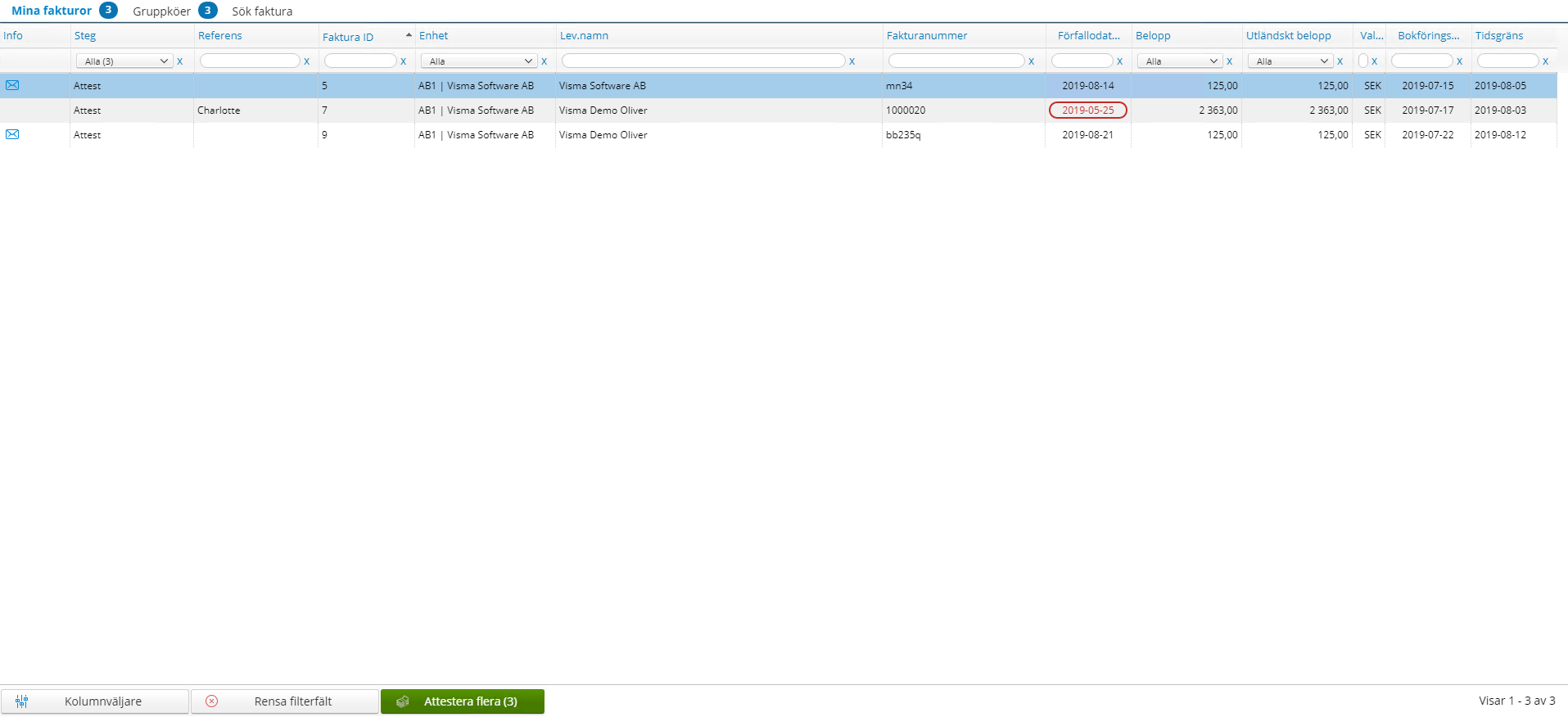Screen dimensions: 1568x717
Task: Focus the Fakturanummer filter field
Action: [x=956, y=61]
